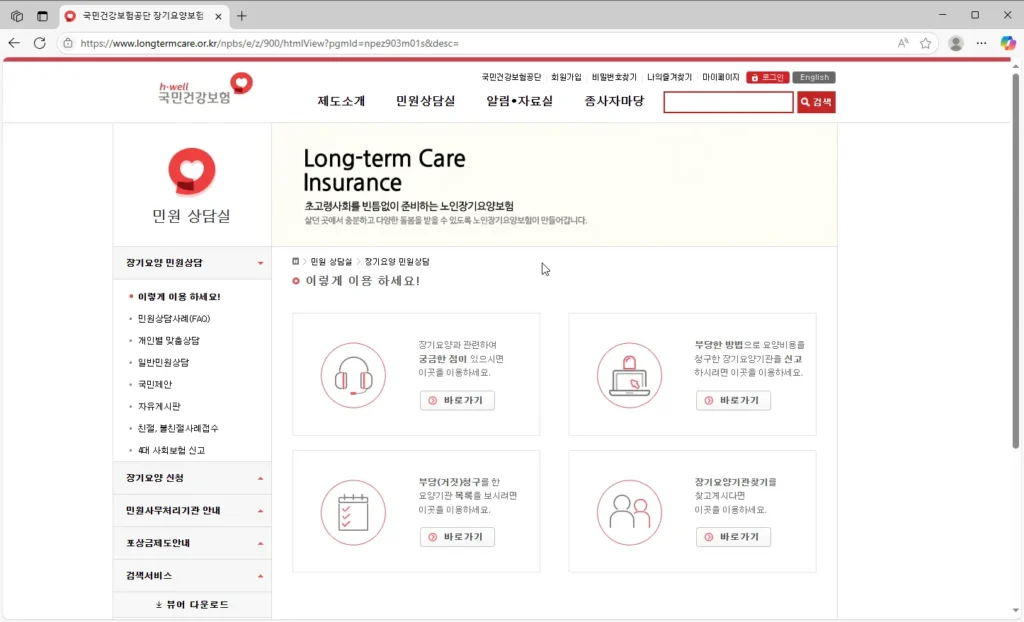Reload the page with refresh icon
The width and height of the screenshot is (1024, 622).
click(39, 43)
